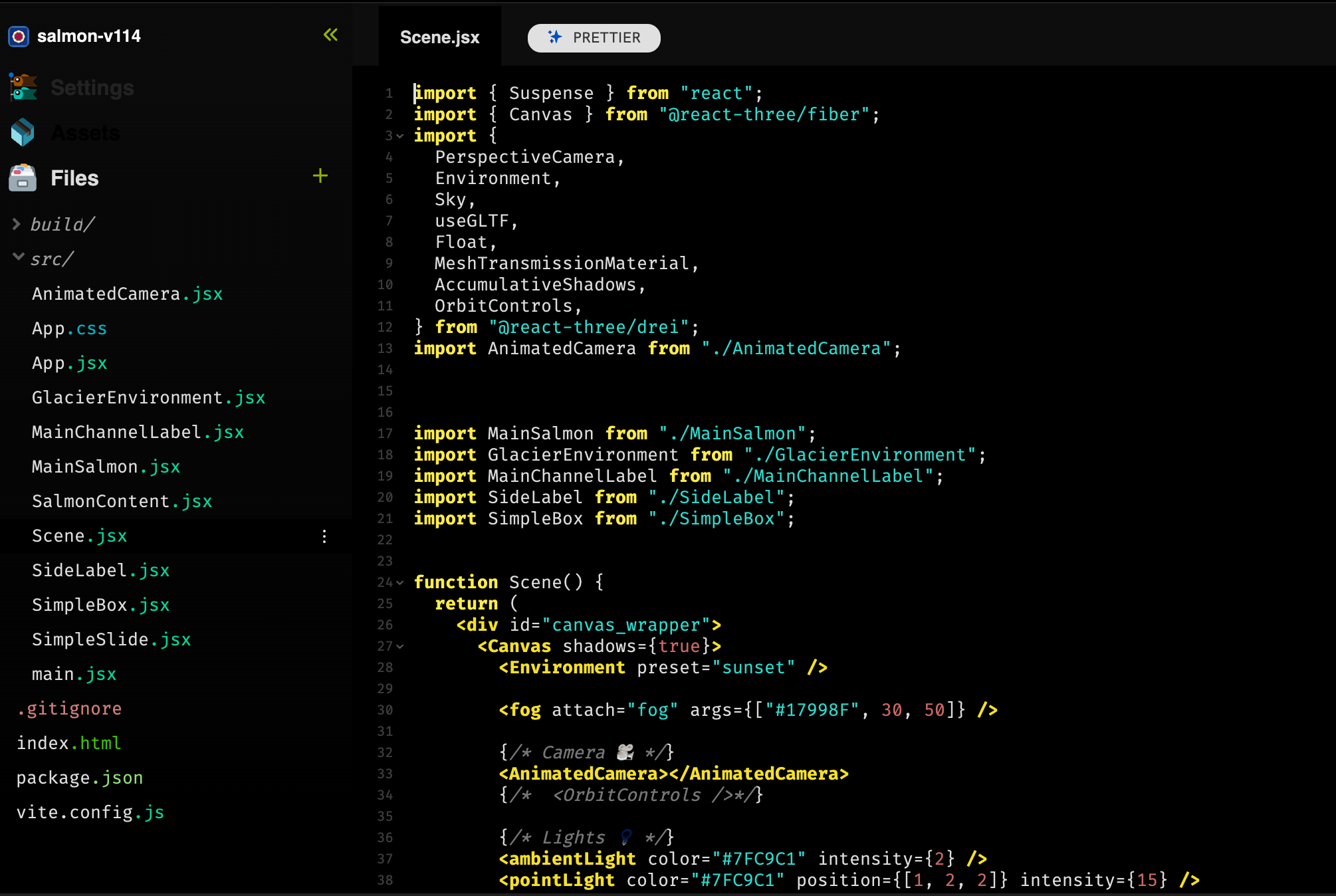Screen dimensions: 1336x896
Task: Click the salmon-v114 project logo icon
Action: [x=19, y=37]
